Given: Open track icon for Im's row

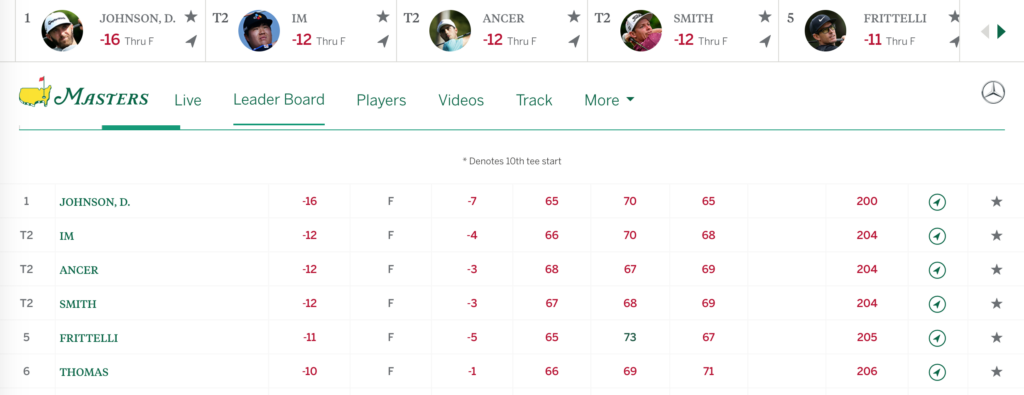Looking at the screenshot, I should coord(937,236).
